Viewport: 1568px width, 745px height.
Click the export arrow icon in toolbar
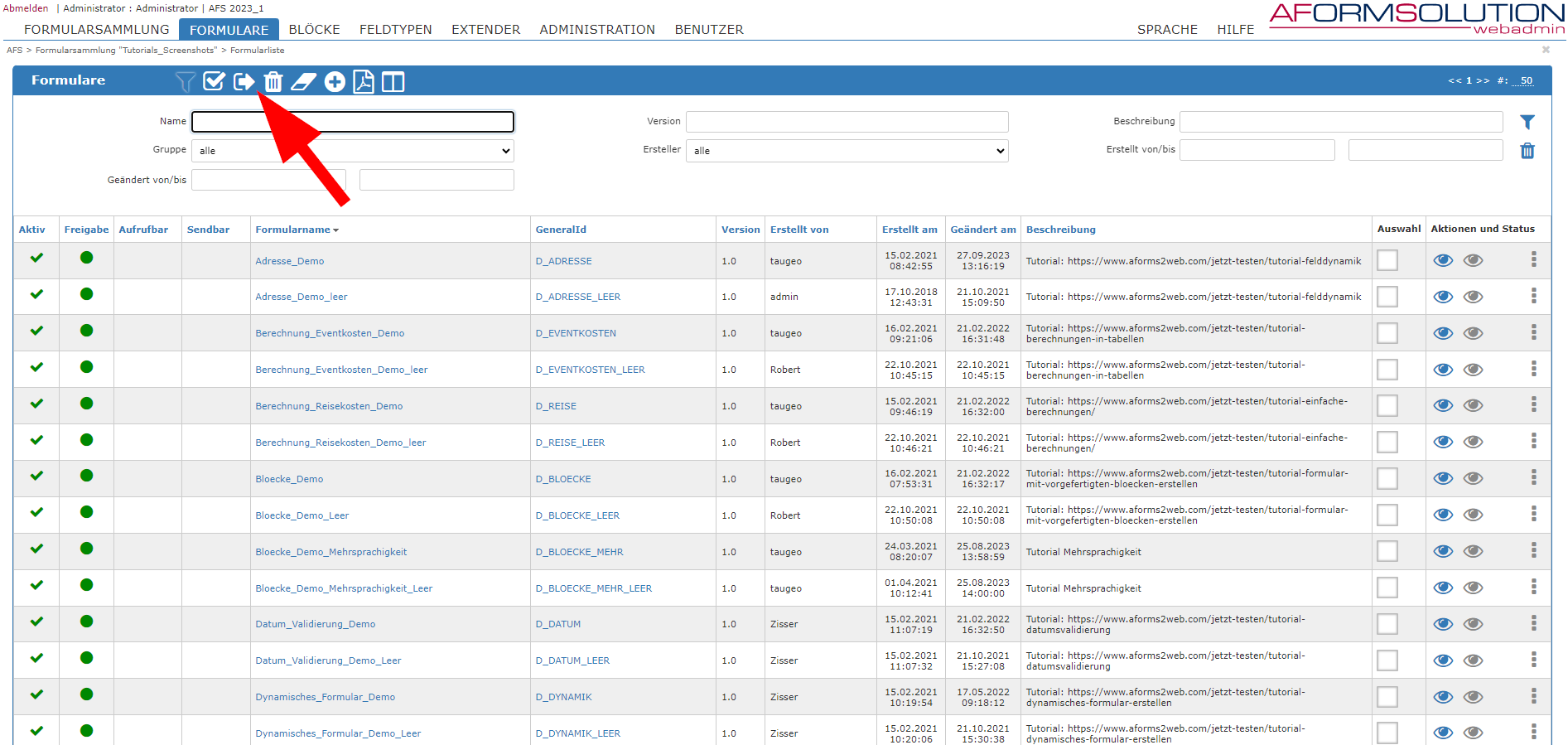coord(244,81)
